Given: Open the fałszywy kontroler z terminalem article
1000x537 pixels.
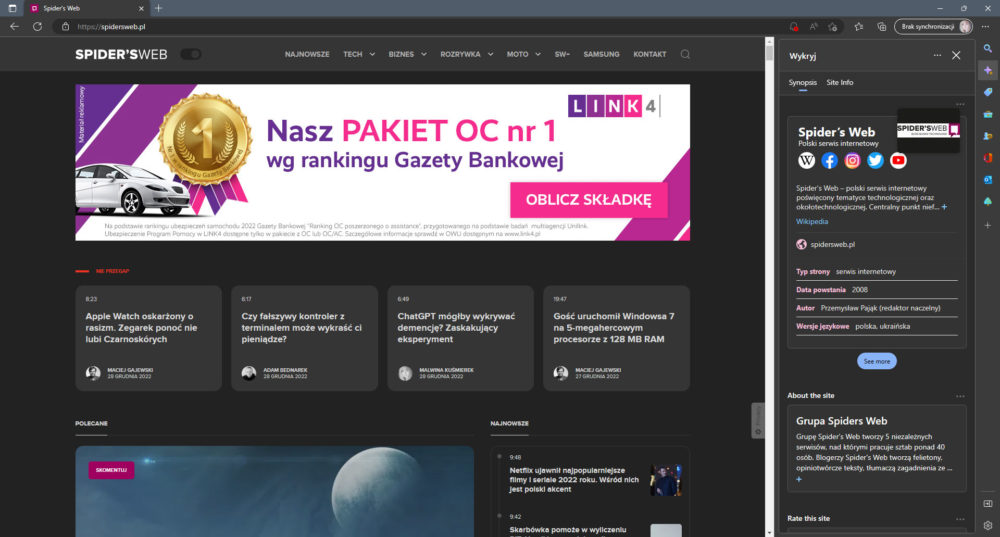Looking at the screenshot, I should point(304,338).
